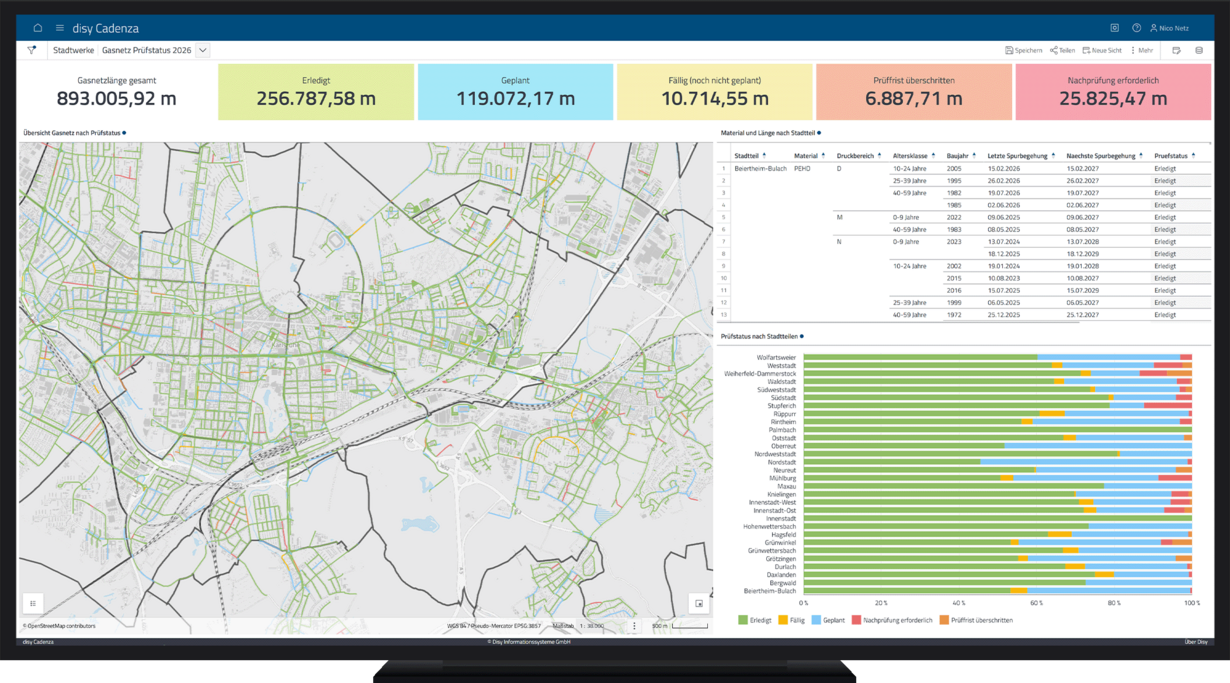Sort by Letzte Spurbegehung column arrow

1053,155
